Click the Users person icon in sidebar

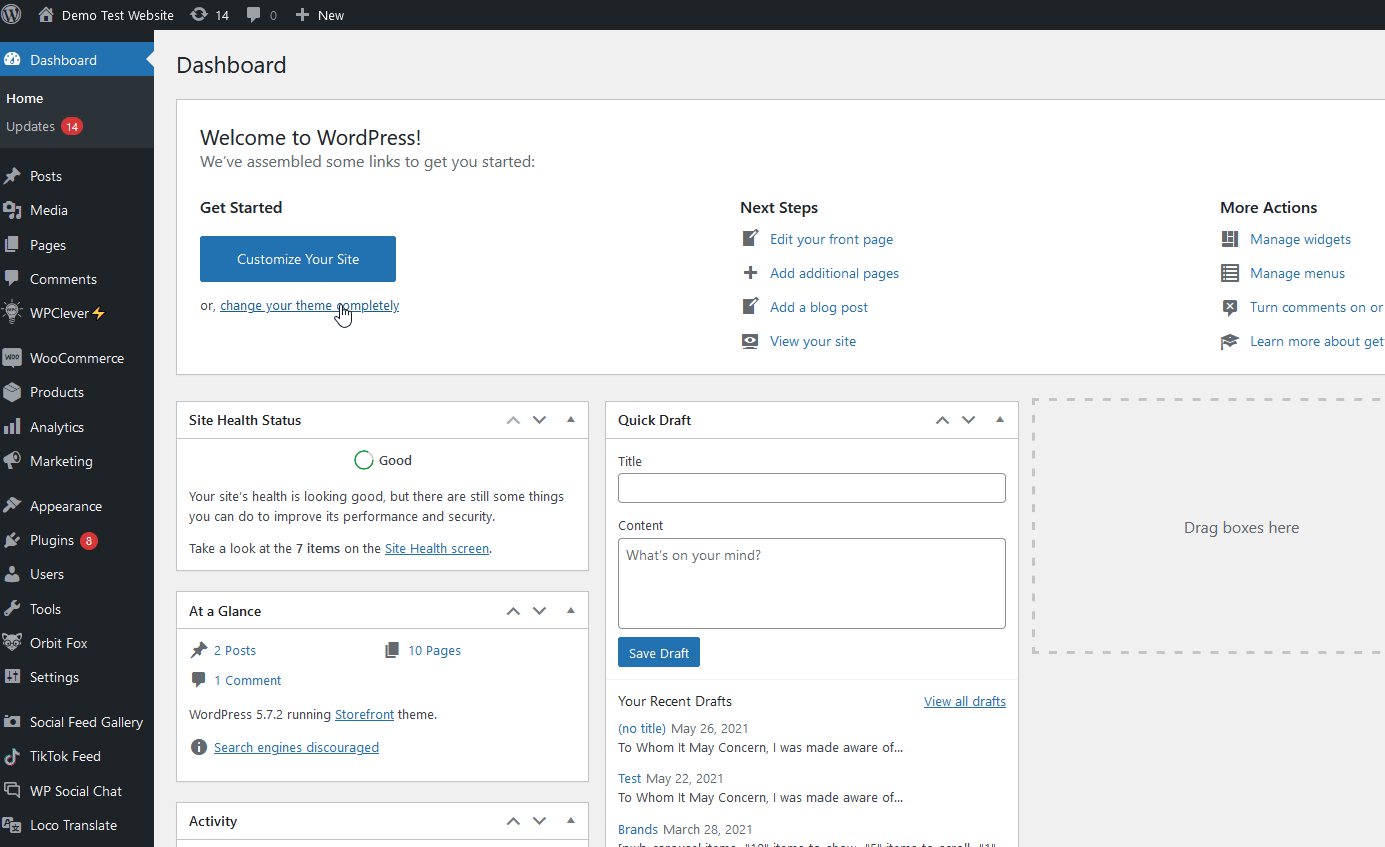(12, 574)
